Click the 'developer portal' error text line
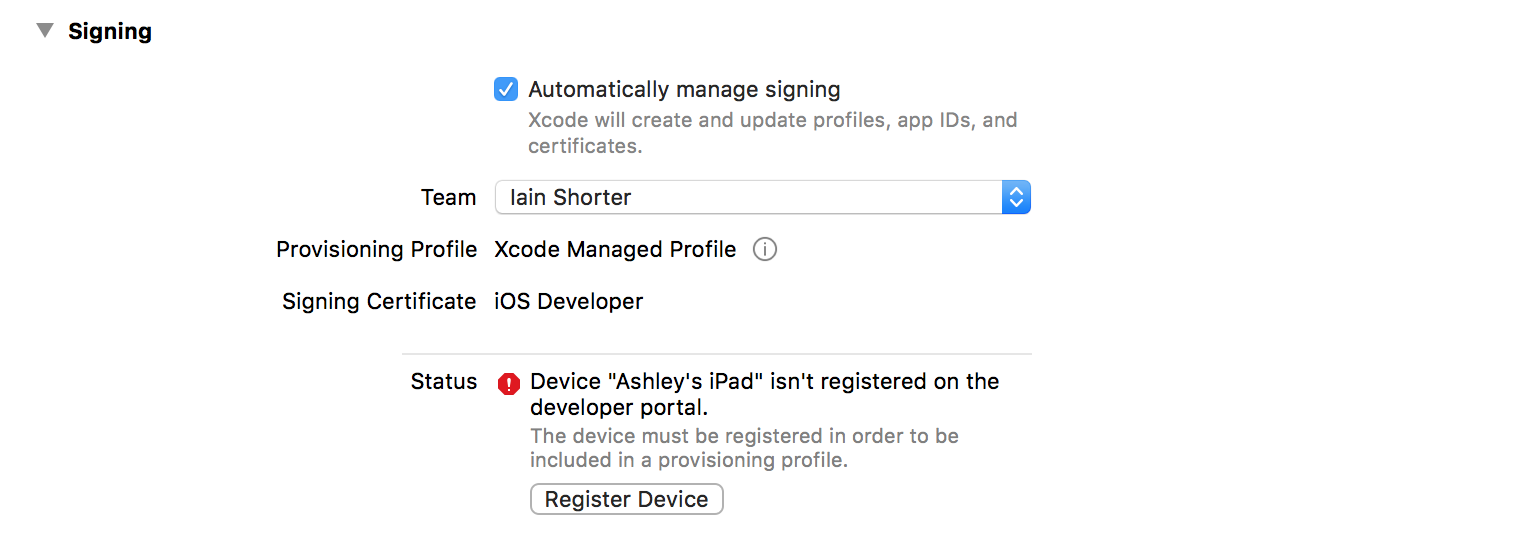Viewport: 1529px width, 547px height. [x=619, y=407]
